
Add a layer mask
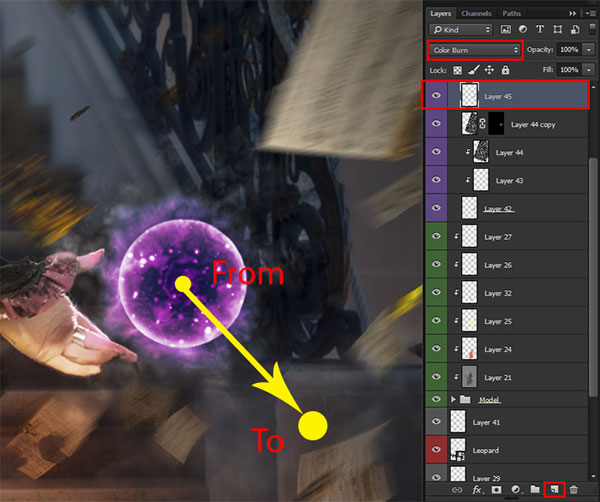tap(496, 489)
